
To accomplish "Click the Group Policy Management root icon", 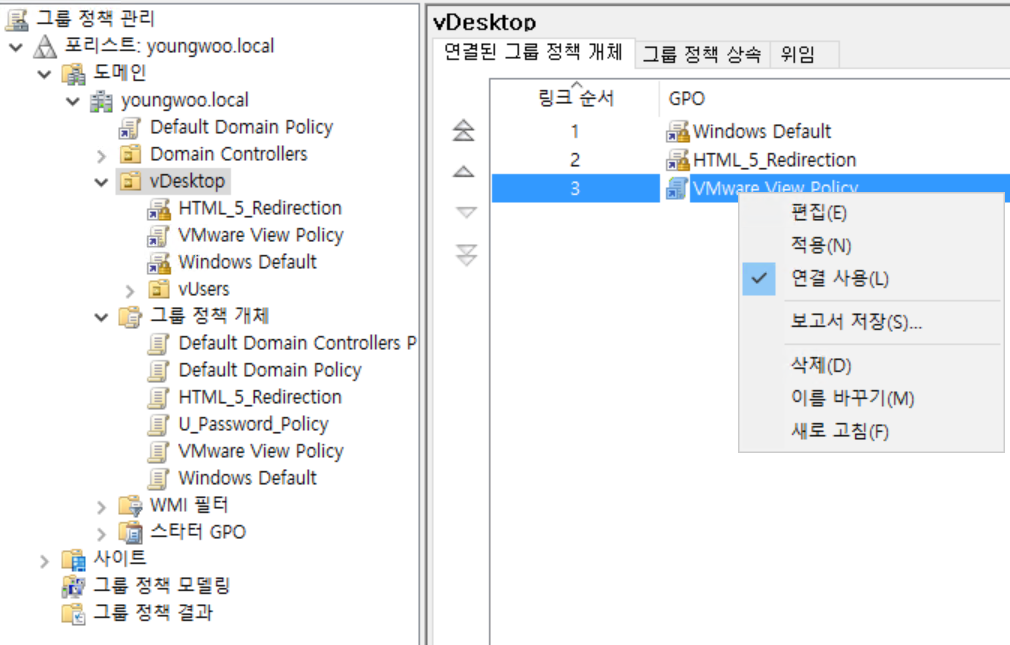I will [x=17, y=19].
